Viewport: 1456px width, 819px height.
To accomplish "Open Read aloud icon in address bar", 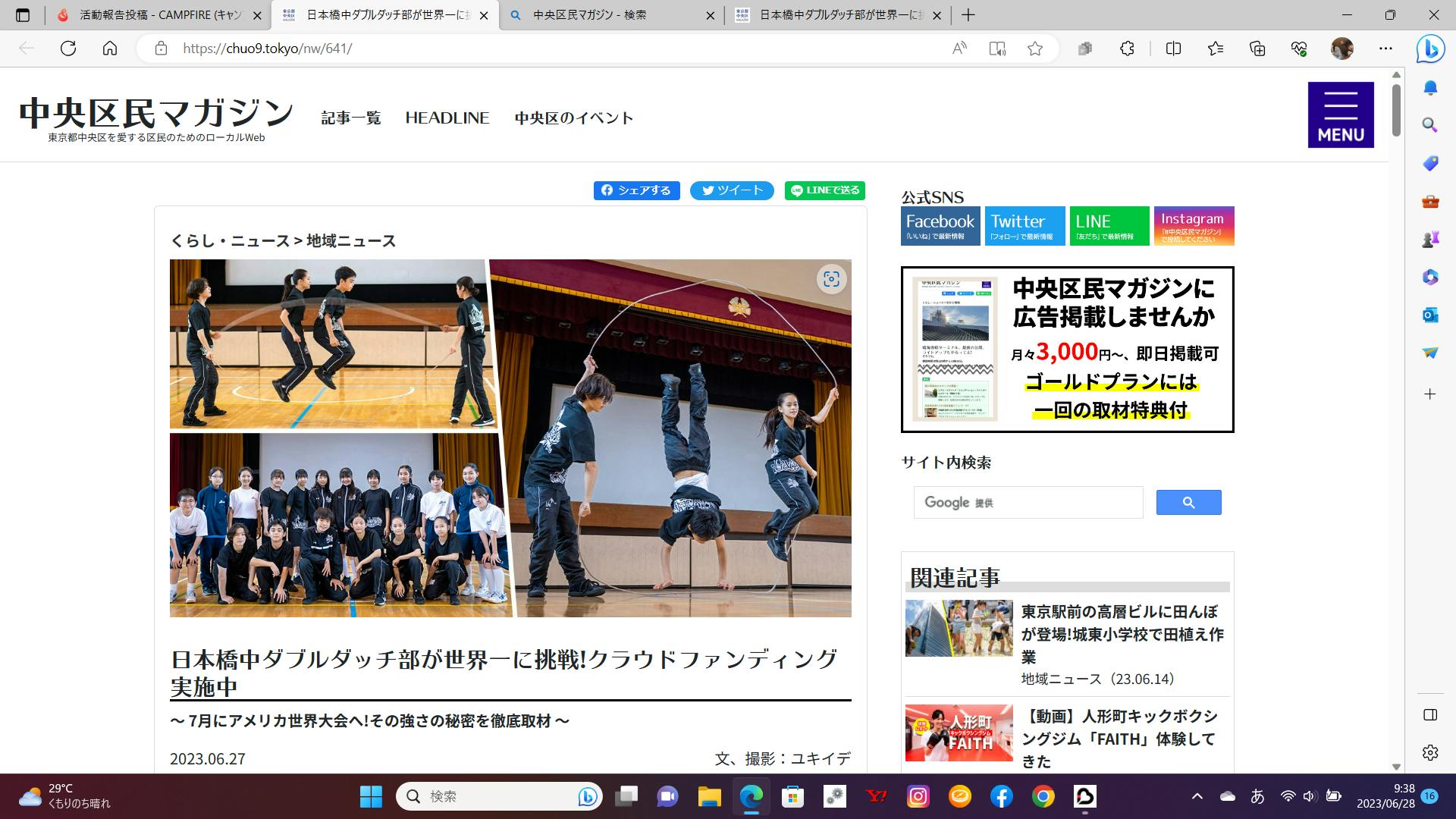I will pos(959,49).
